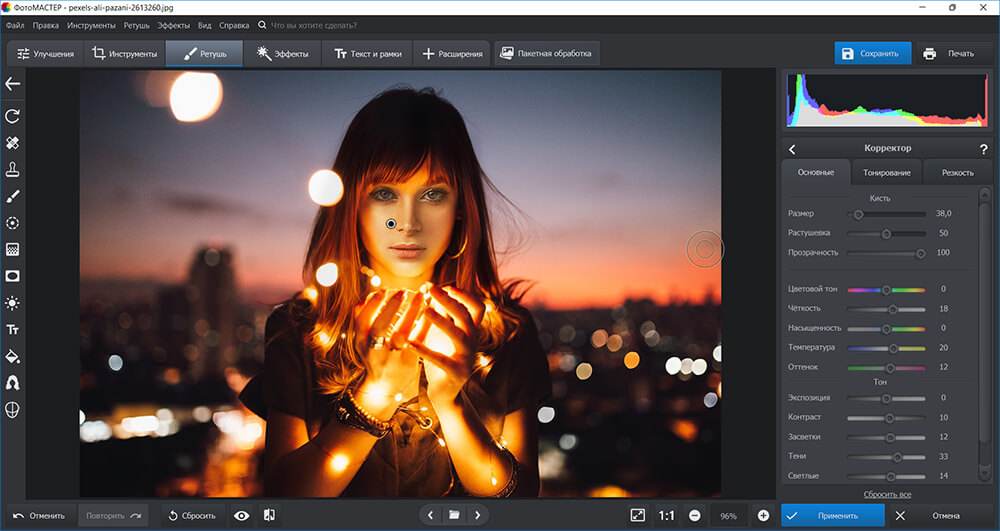Adjust the Температура slider
This screenshot has width=1000, height=531.
tap(886, 348)
